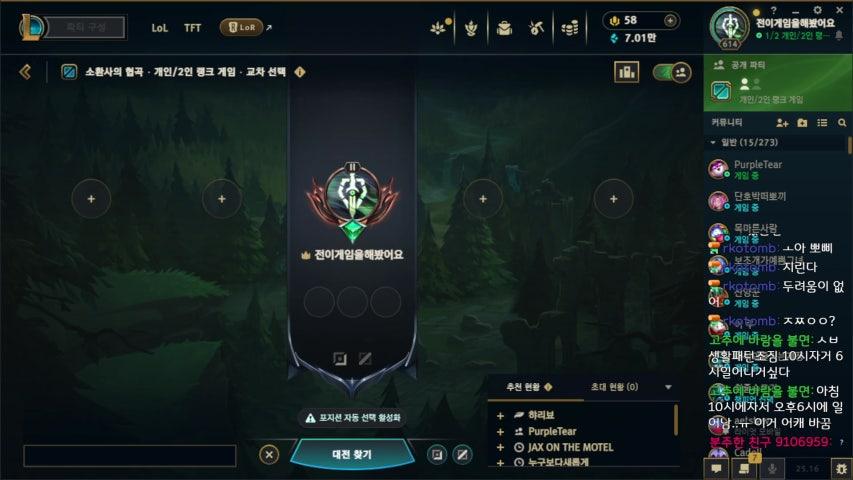Click the back arrow to leave lobby
The width and height of the screenshot is (853, 480).
[25, 72]
